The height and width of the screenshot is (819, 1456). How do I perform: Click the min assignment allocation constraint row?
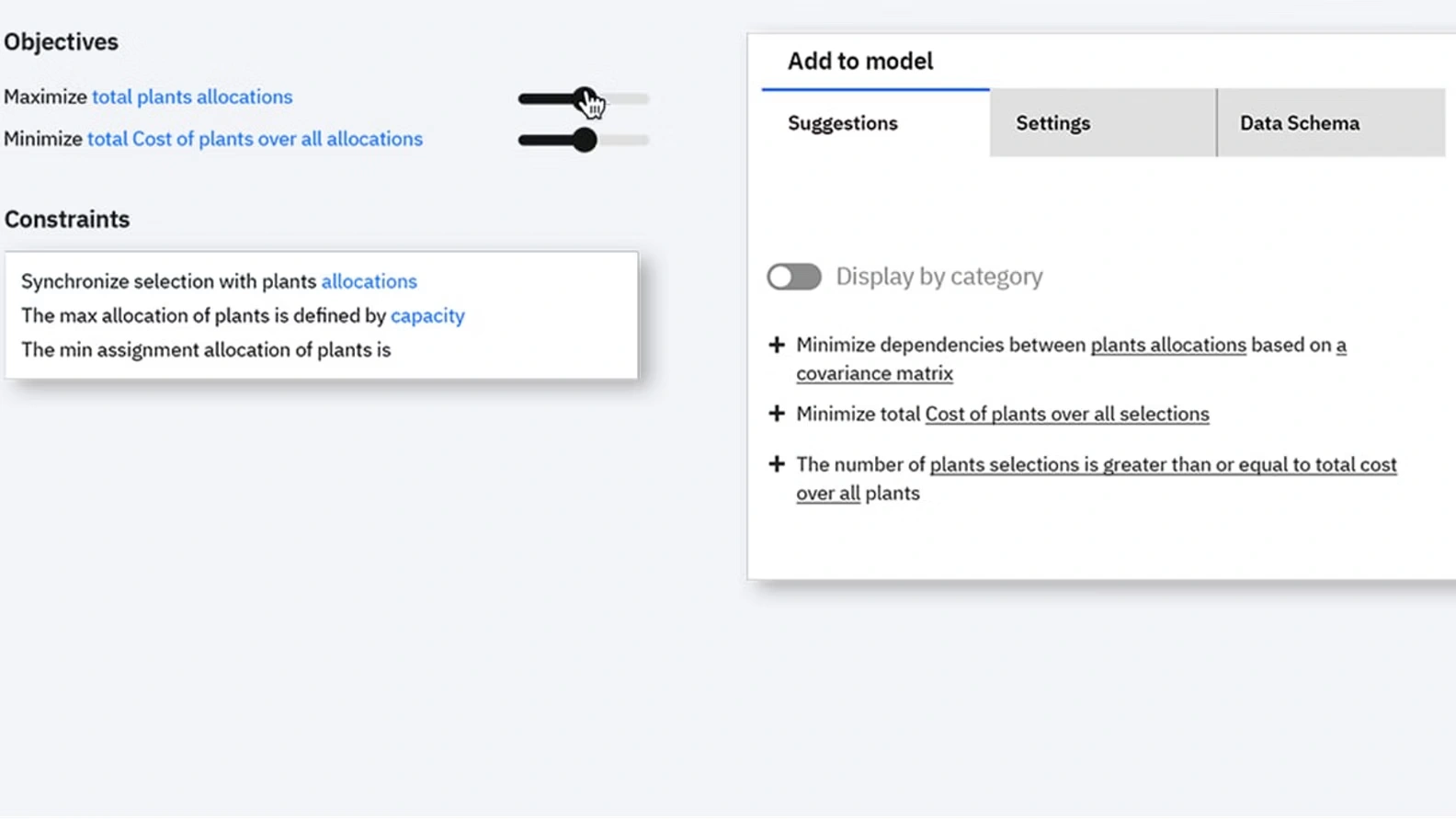(206, 349)
